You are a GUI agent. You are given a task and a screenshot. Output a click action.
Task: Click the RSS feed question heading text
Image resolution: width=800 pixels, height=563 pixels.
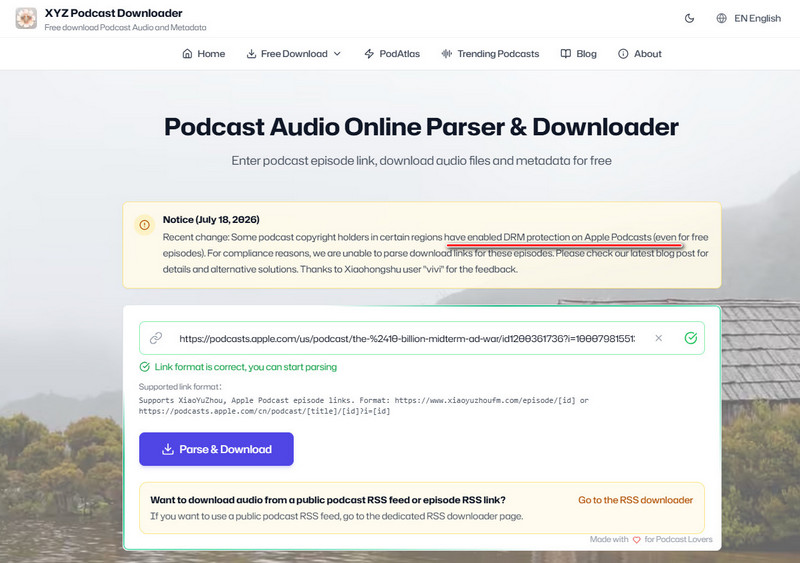point(328,500)
